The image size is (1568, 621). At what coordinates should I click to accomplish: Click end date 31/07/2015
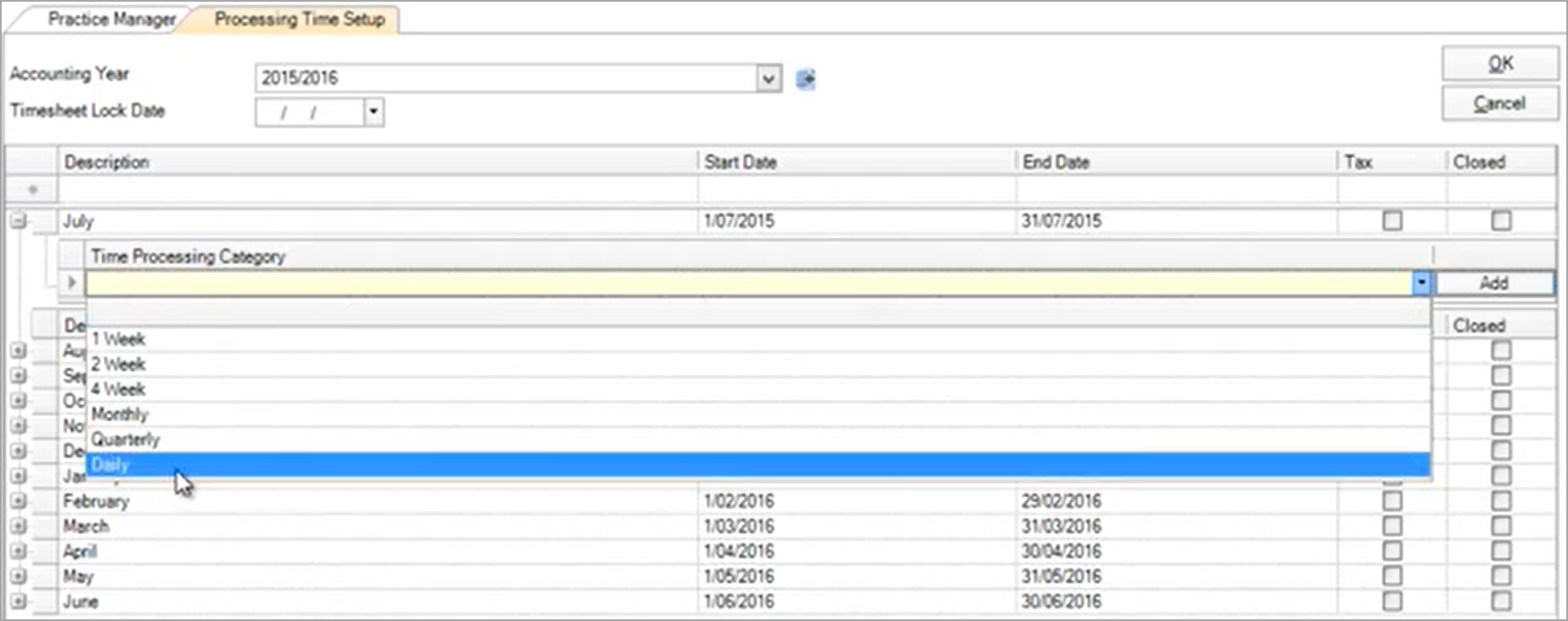[1061, 220]
